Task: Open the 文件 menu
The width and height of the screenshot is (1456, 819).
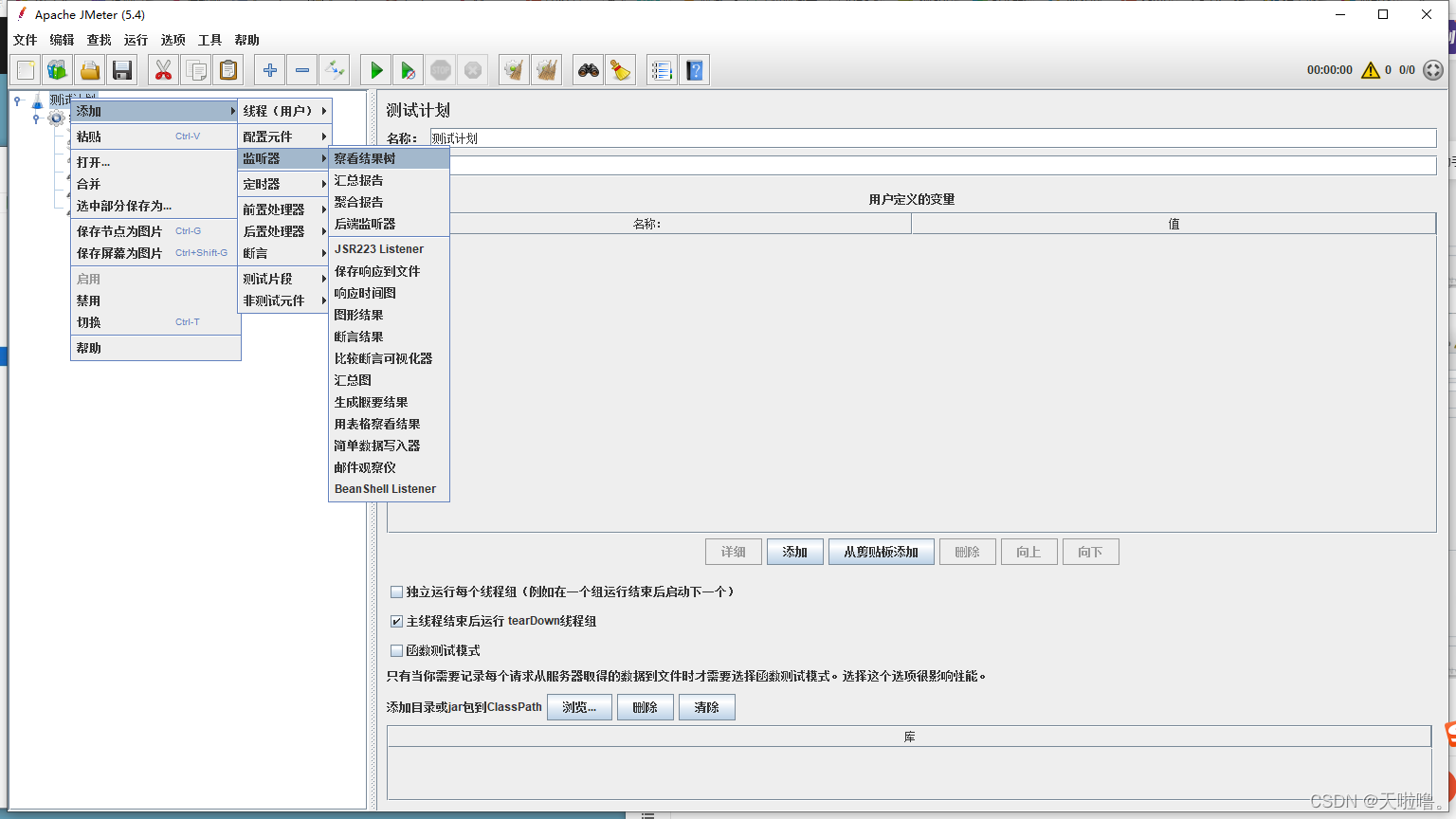Action: tap(26, 40)
